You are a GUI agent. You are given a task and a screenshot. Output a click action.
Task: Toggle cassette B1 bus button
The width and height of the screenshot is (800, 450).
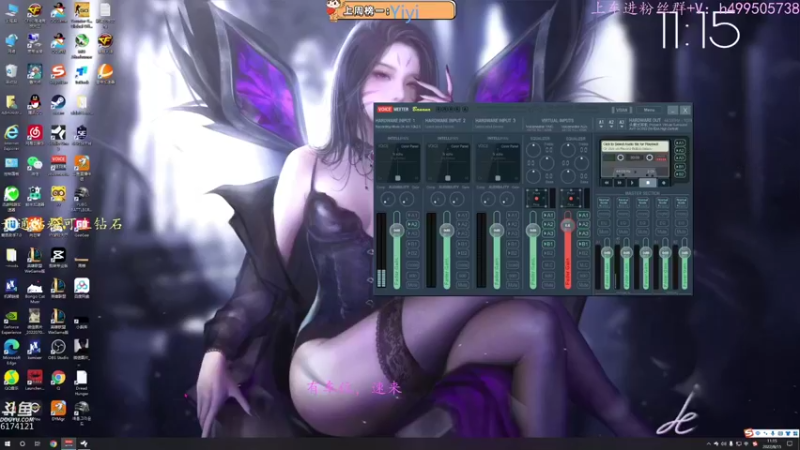tap(680, 166)
